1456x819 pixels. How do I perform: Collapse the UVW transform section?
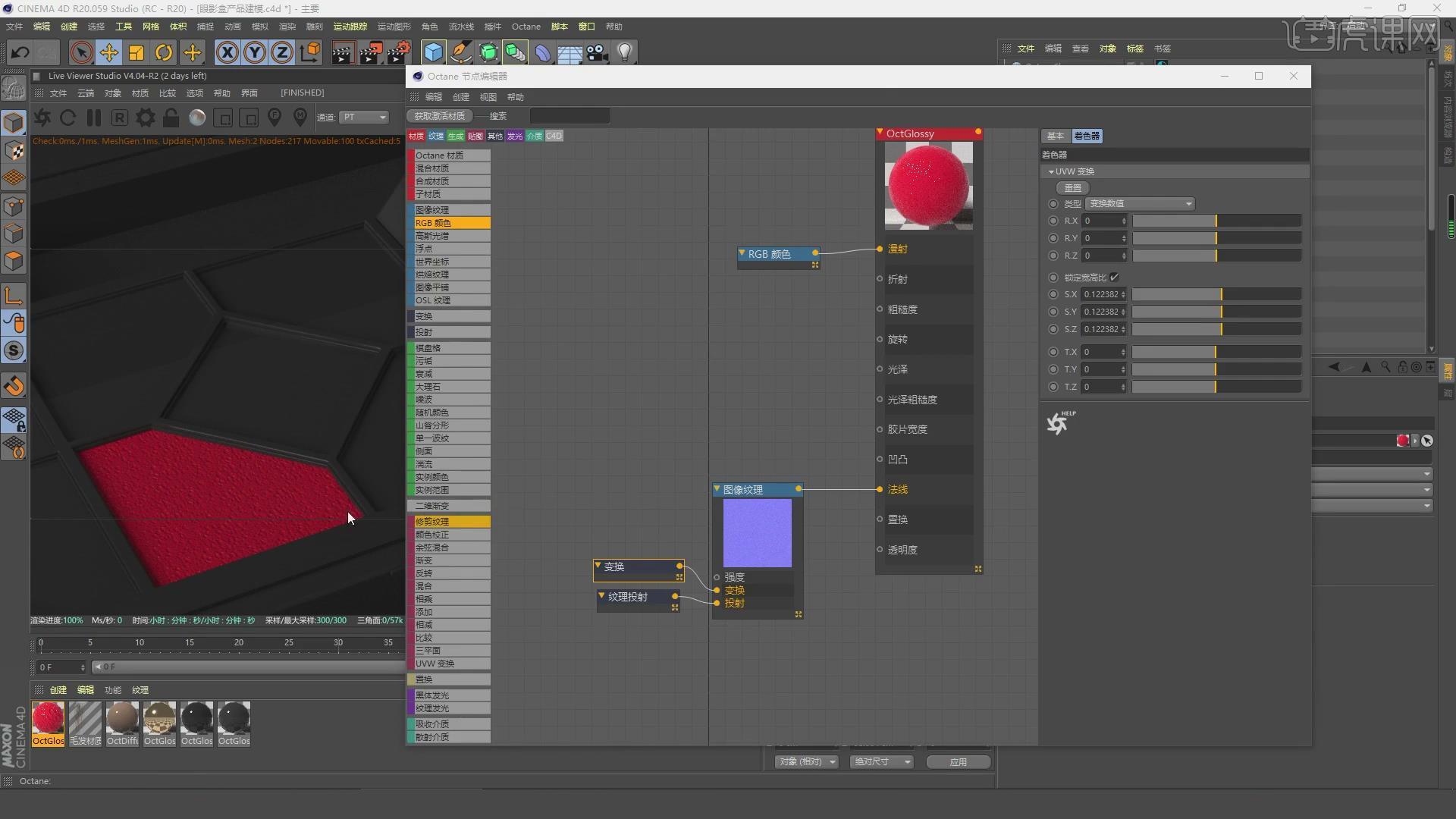tap(1051, 172)
